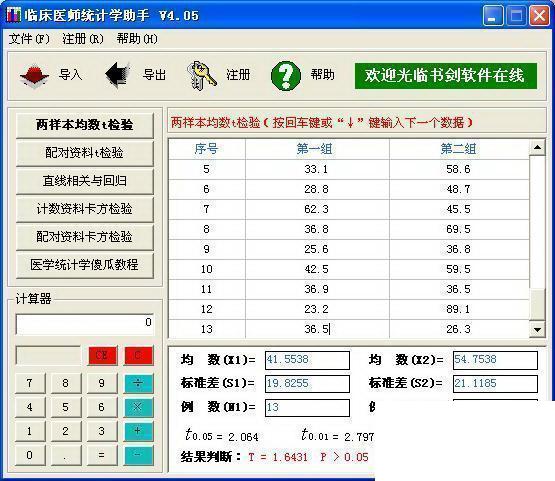Screen dimensions: 555x481
Task: Click first group cell 62.3 in row 7
Action: (317, 210)
